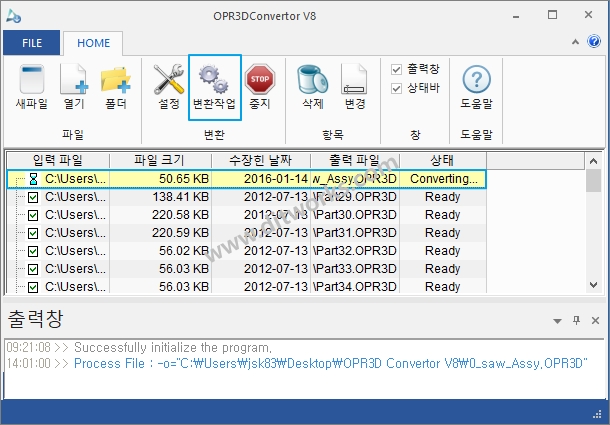This screenshot has height=425, width=610.
Task: Uncheck the Part30.OPR3D row checkbox
Action: (x=33, y=215)
